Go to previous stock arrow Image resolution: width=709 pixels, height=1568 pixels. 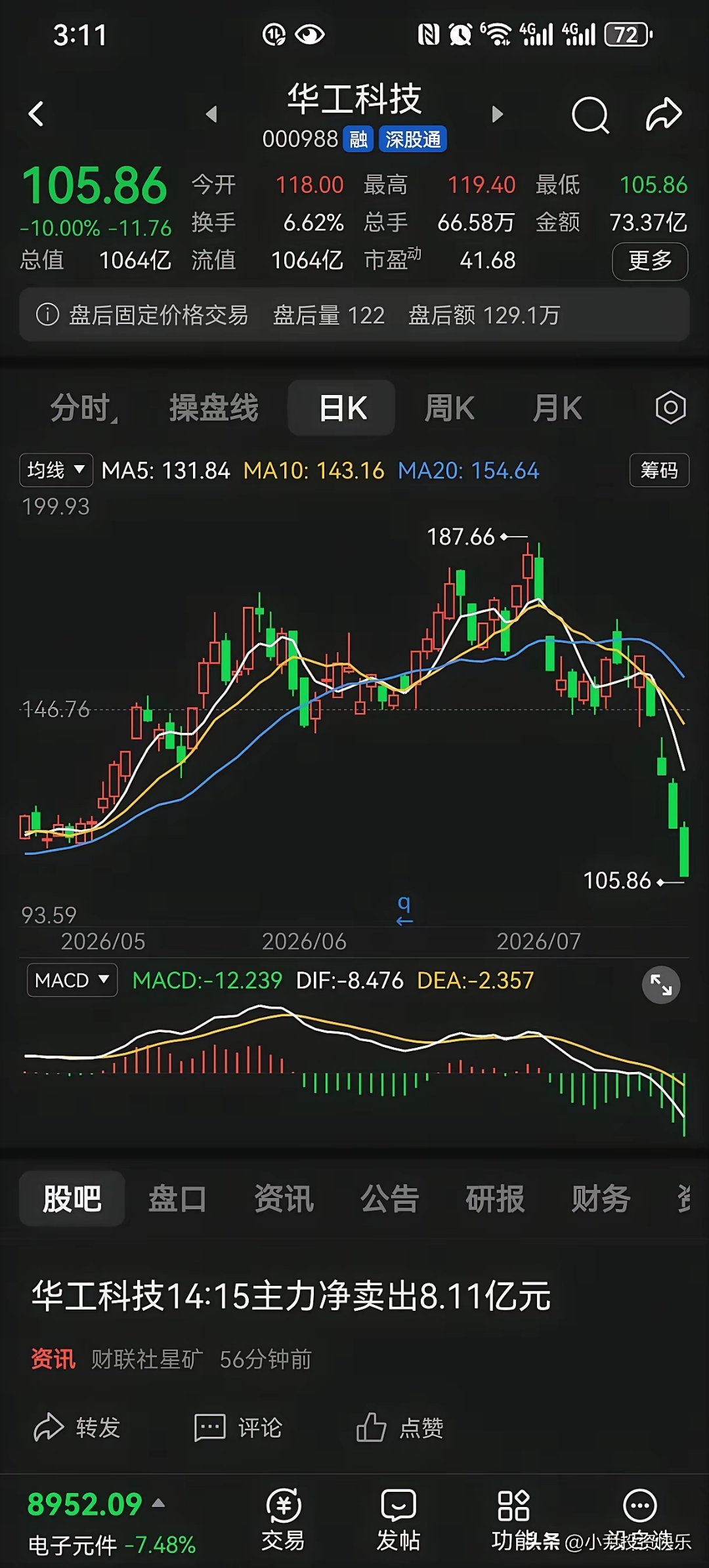pyautogui.click(x=211, y=114)
